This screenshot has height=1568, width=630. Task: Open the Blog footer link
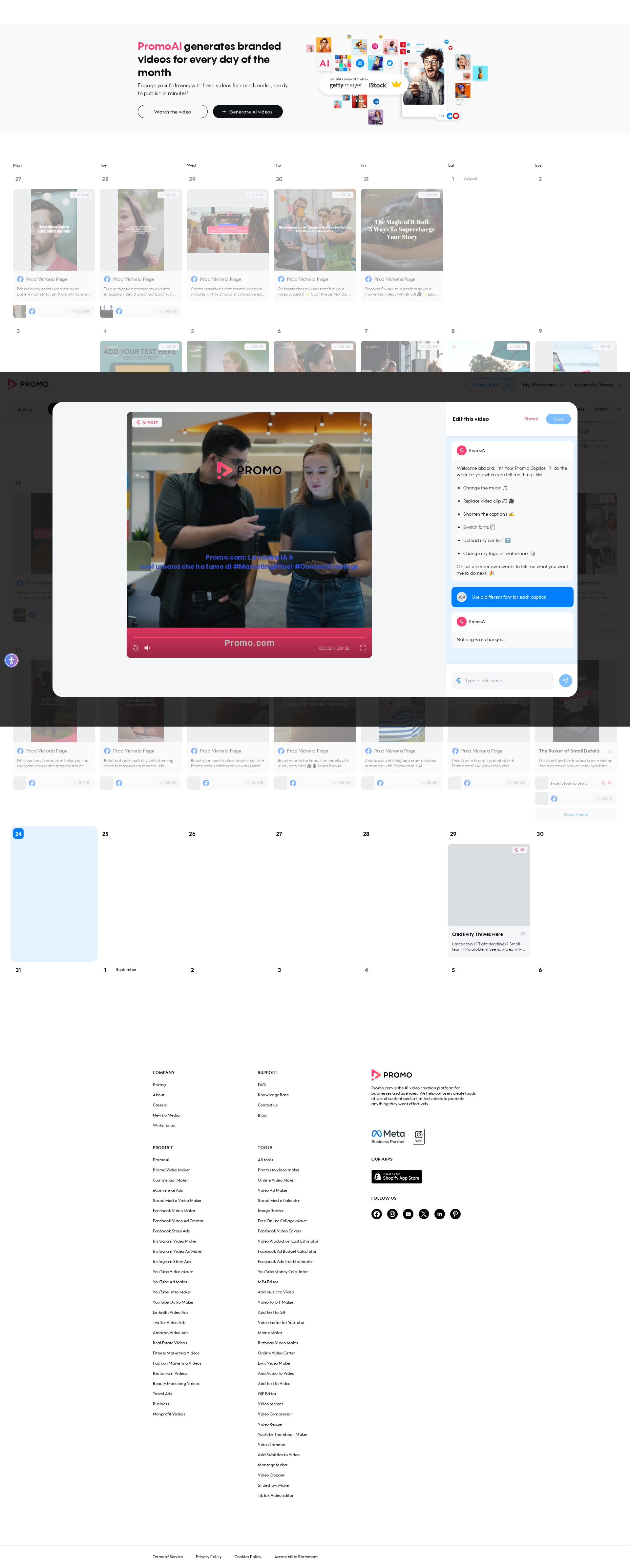(x=262, y=1115)
